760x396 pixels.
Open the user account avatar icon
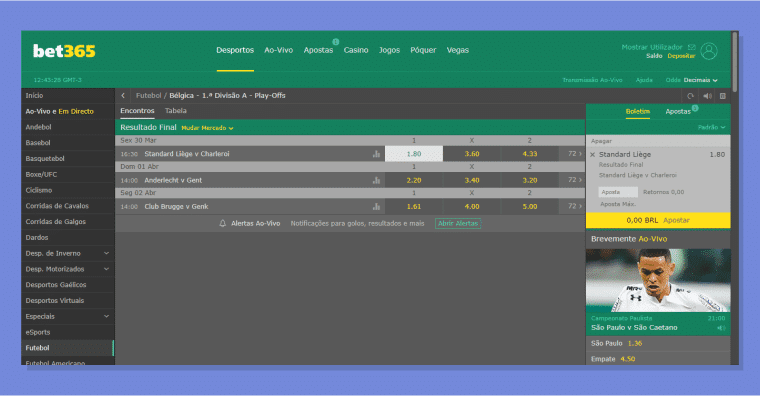(709, 51)
